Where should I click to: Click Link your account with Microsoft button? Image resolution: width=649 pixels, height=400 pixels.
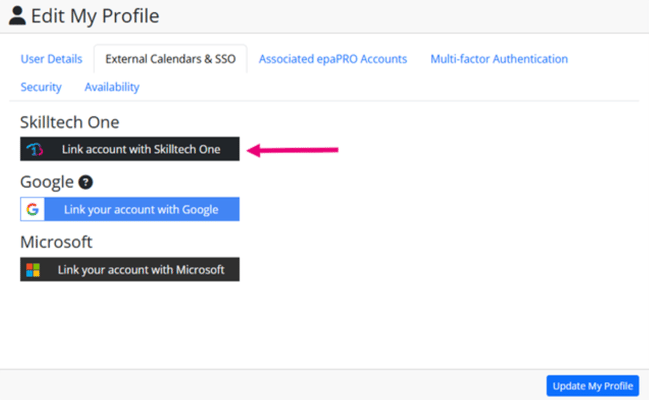(x=130, y=270)
